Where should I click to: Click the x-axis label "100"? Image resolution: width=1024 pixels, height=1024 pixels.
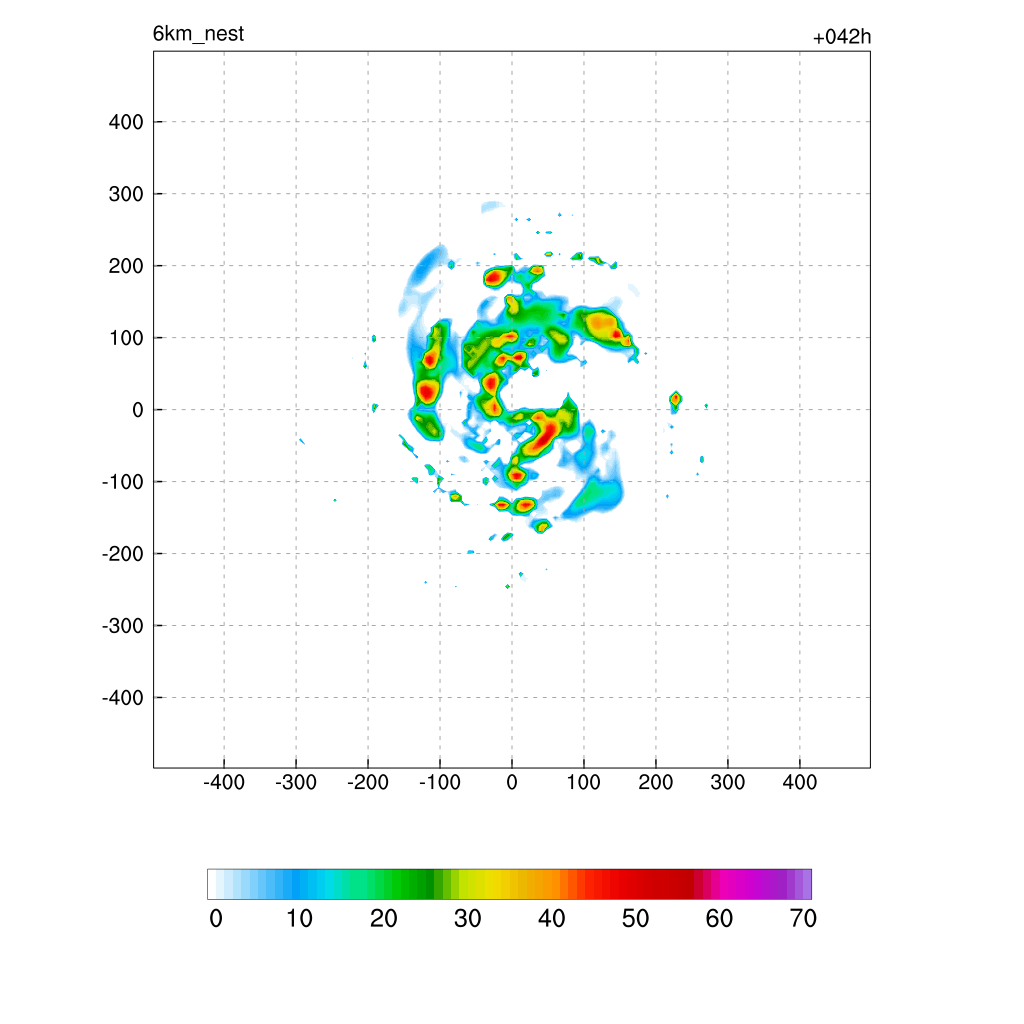click(x=583, y=782)
